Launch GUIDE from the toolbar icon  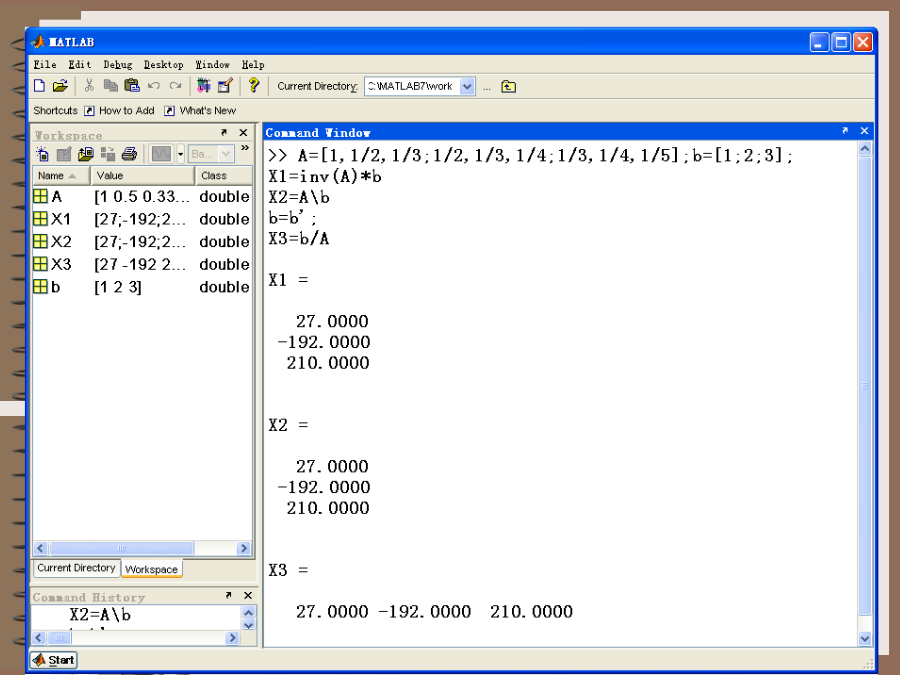click(226, 86)
